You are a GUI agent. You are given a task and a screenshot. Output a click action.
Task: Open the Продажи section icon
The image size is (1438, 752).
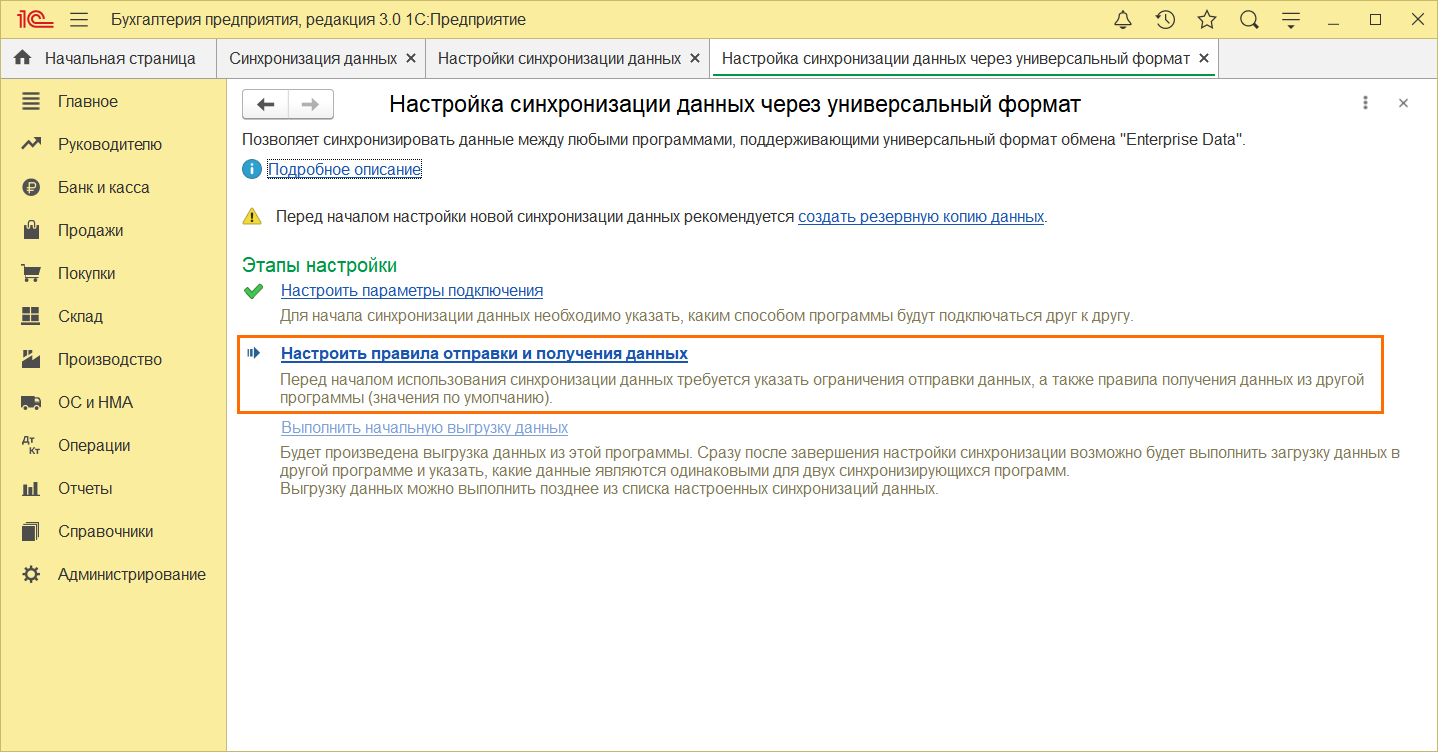[x=31, y=229]
